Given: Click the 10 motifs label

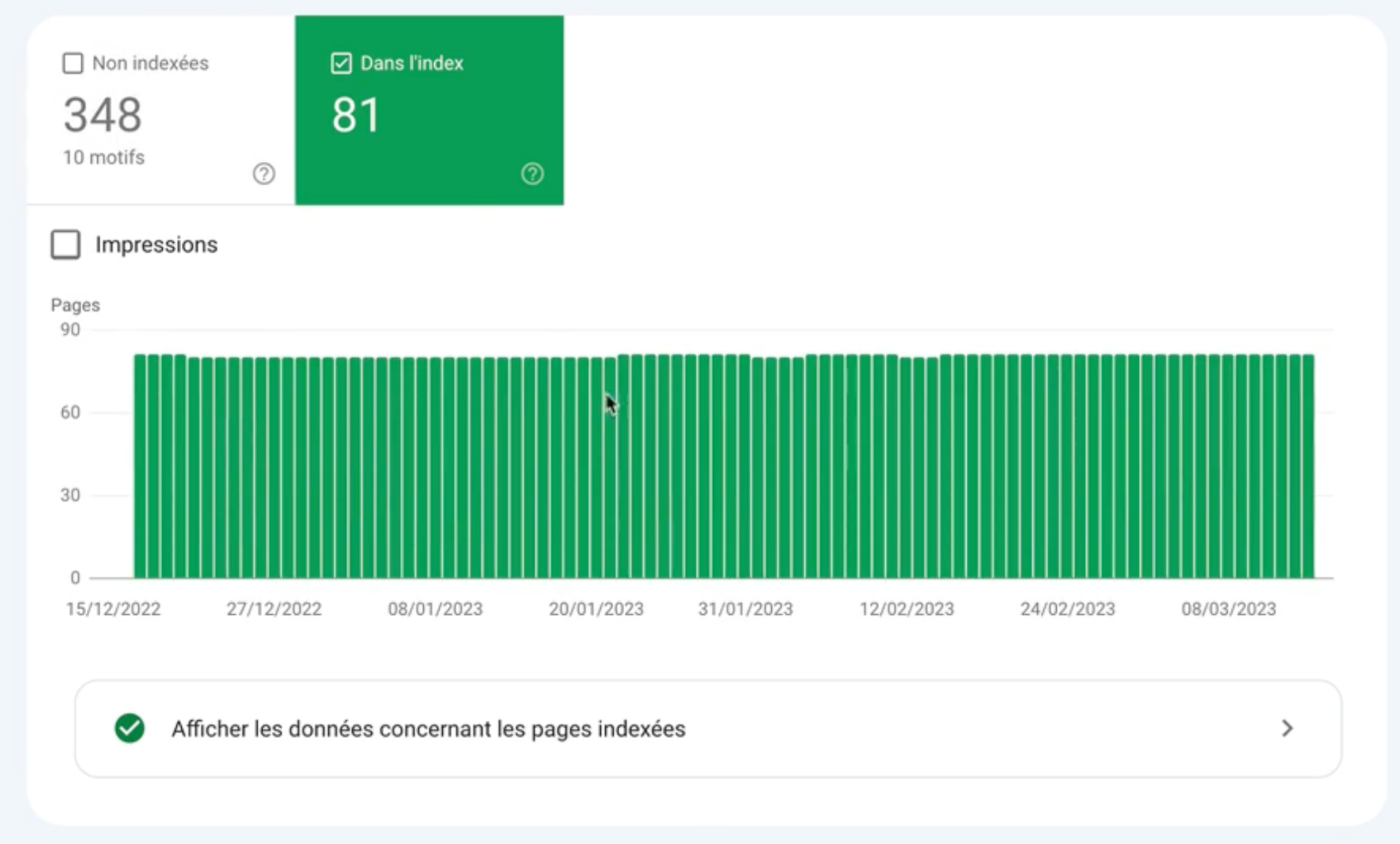Looking at the screenshot, I should pos(104,157).
